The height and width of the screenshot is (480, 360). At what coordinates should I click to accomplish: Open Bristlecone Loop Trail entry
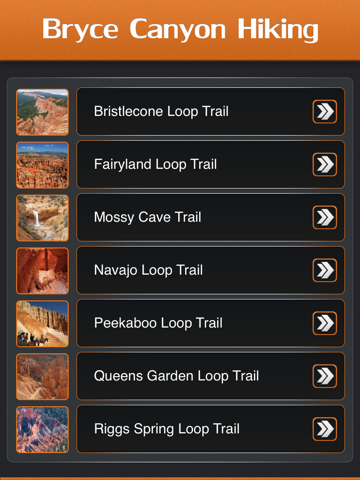tap(210, 112)
